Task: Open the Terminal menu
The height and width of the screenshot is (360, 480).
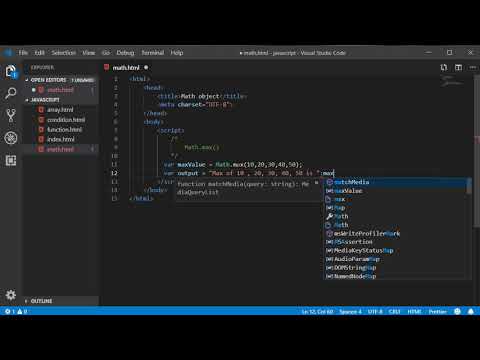Action: [x=153, y=53]
